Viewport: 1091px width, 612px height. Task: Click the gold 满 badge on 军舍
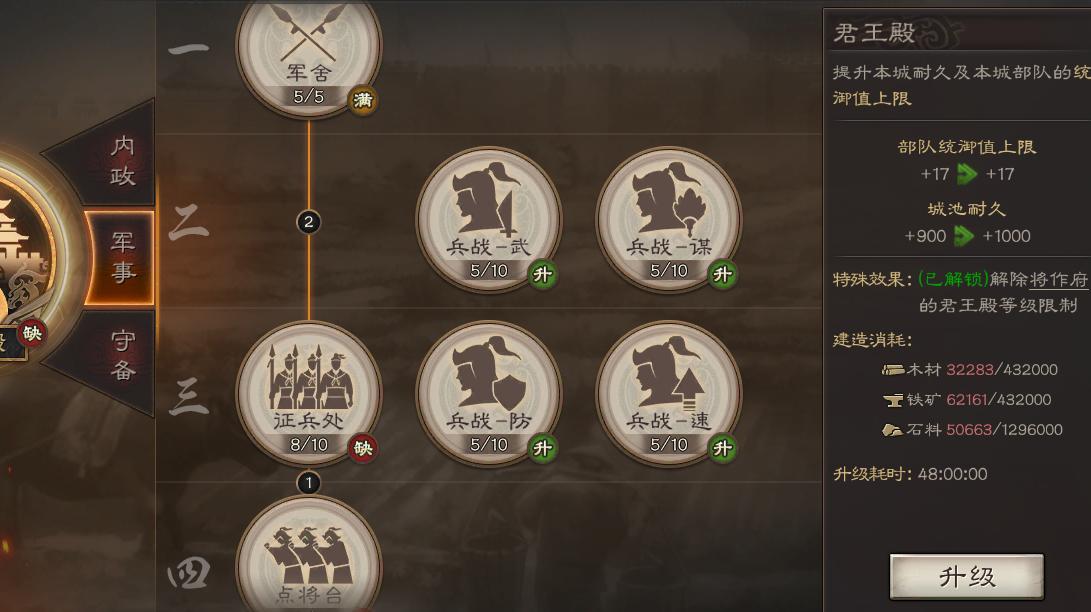pyautogui.click(x=363, y=100)
